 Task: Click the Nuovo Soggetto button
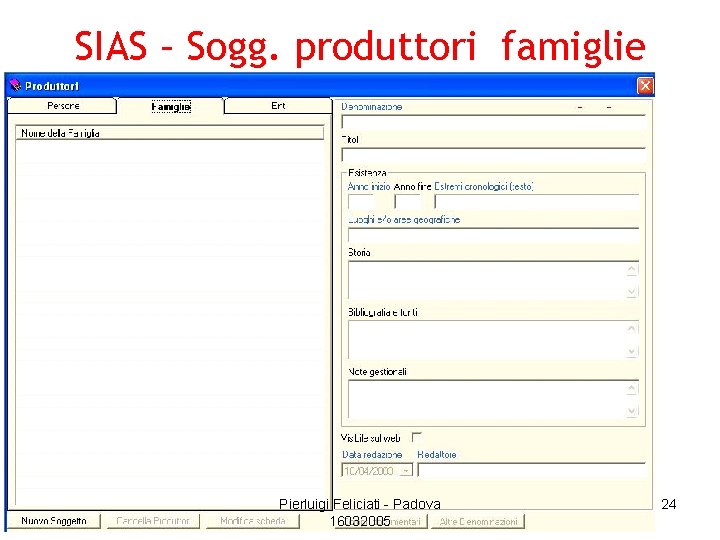[x=54, y=521]
